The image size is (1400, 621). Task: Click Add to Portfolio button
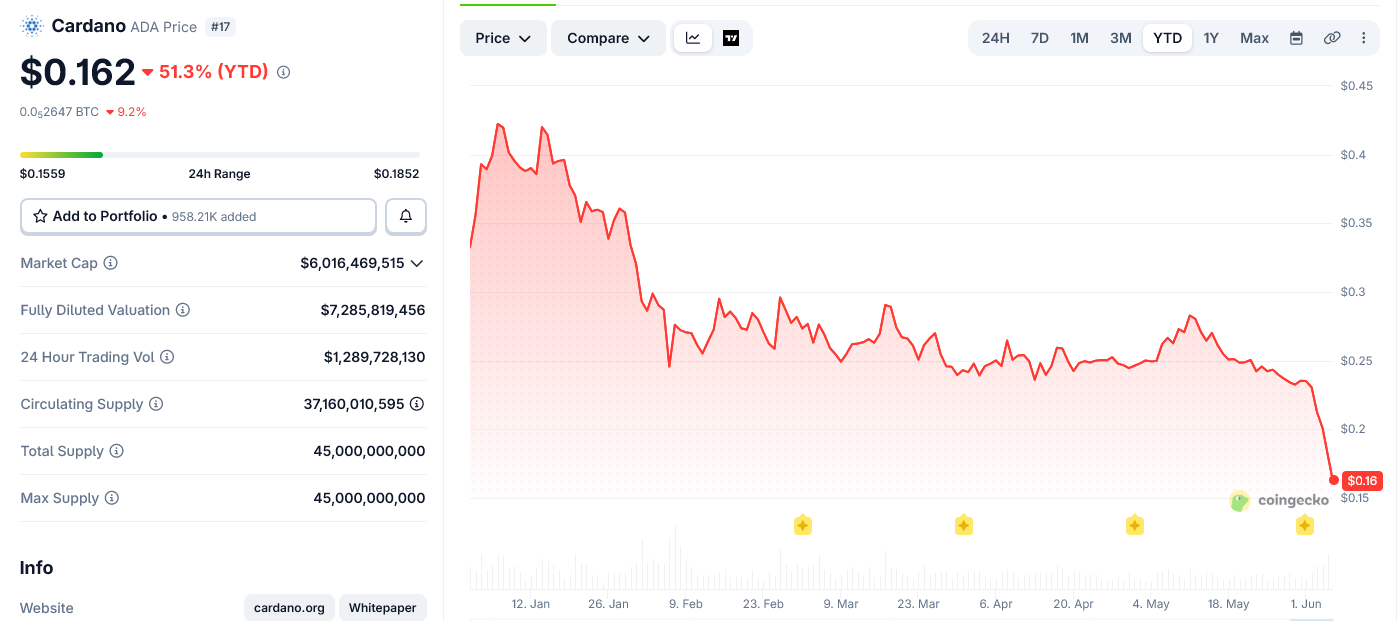tap(198, 216)
